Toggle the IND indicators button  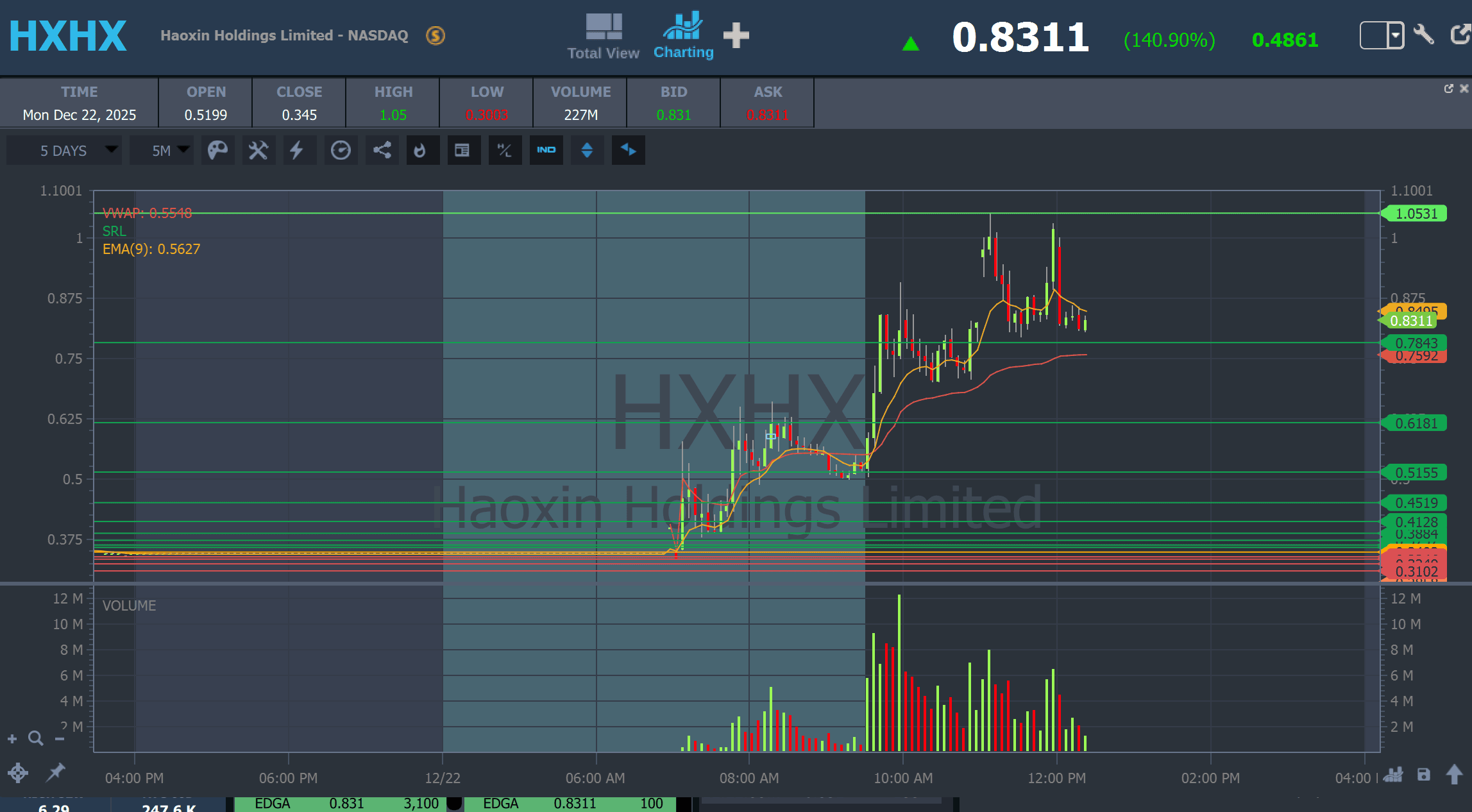546,150
